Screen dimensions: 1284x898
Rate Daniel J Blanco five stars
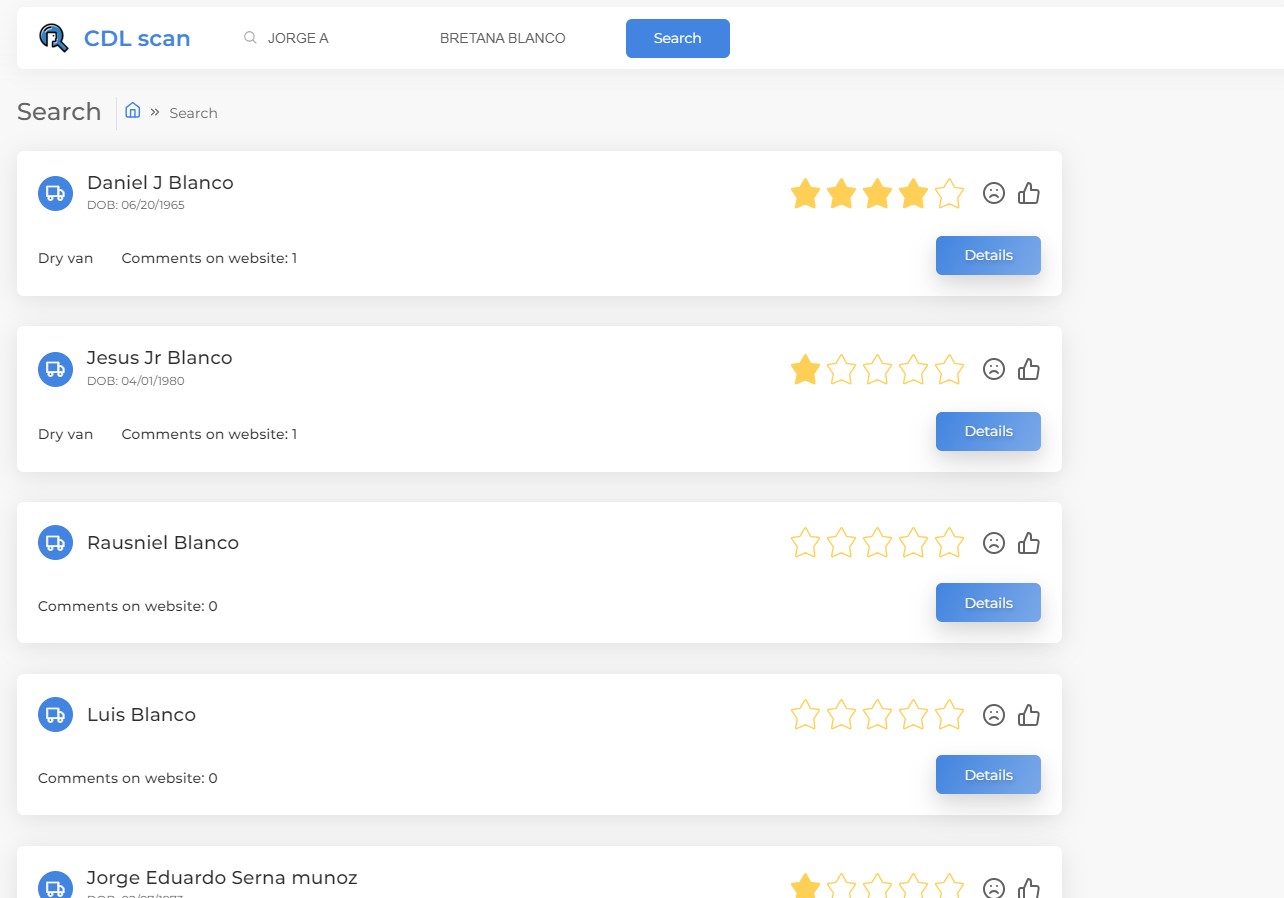pyautogui.click(x=949, y=193)
